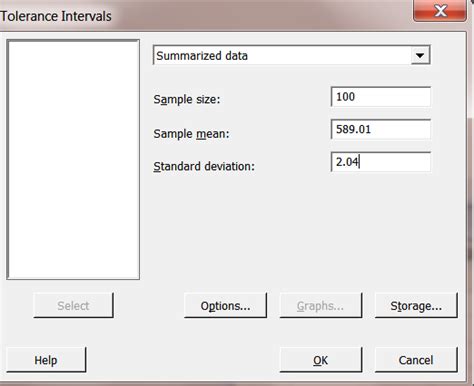Click inside the empty variables list box
The width and height of the screenshot is (474, 386).
[73, 159]
